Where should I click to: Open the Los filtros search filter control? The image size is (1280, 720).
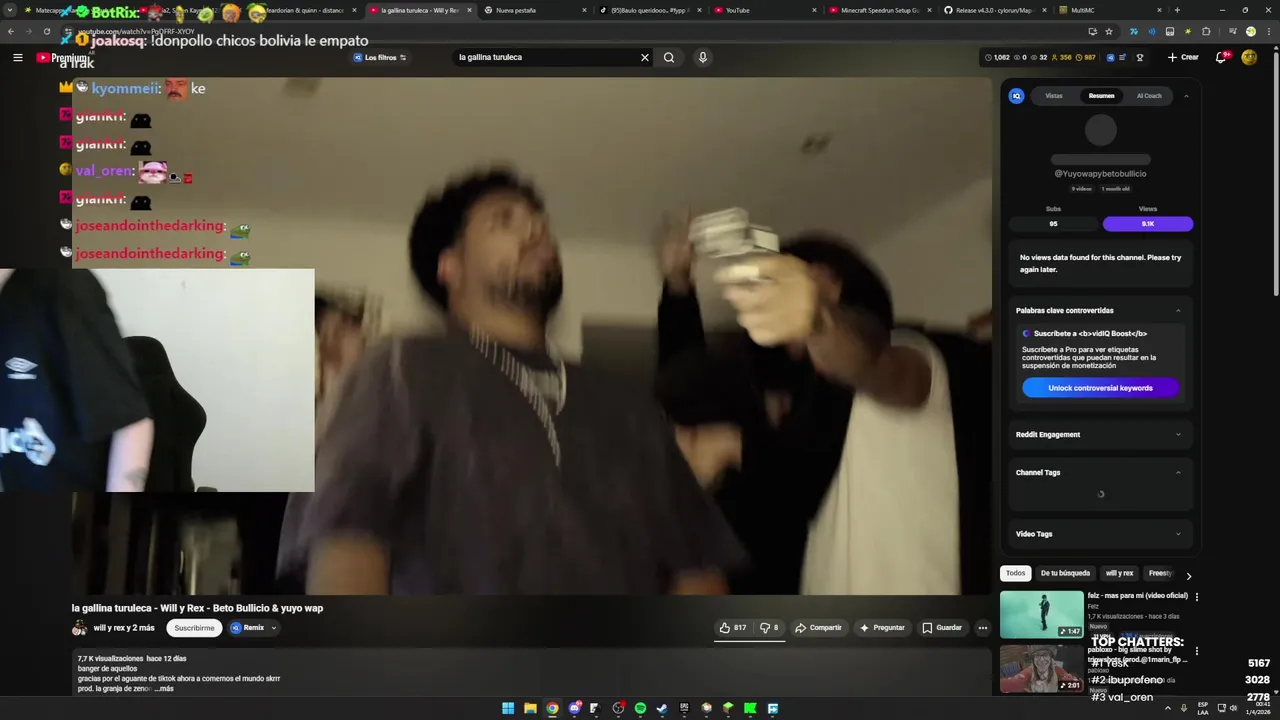(380, 57)
